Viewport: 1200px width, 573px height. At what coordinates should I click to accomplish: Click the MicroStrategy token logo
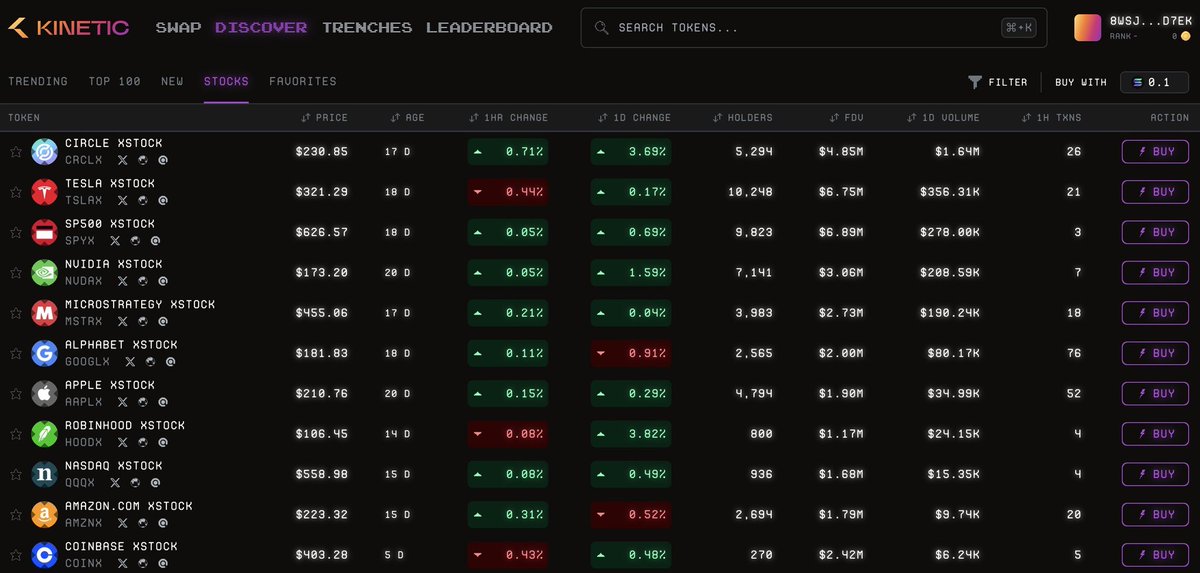coord(44,313)
